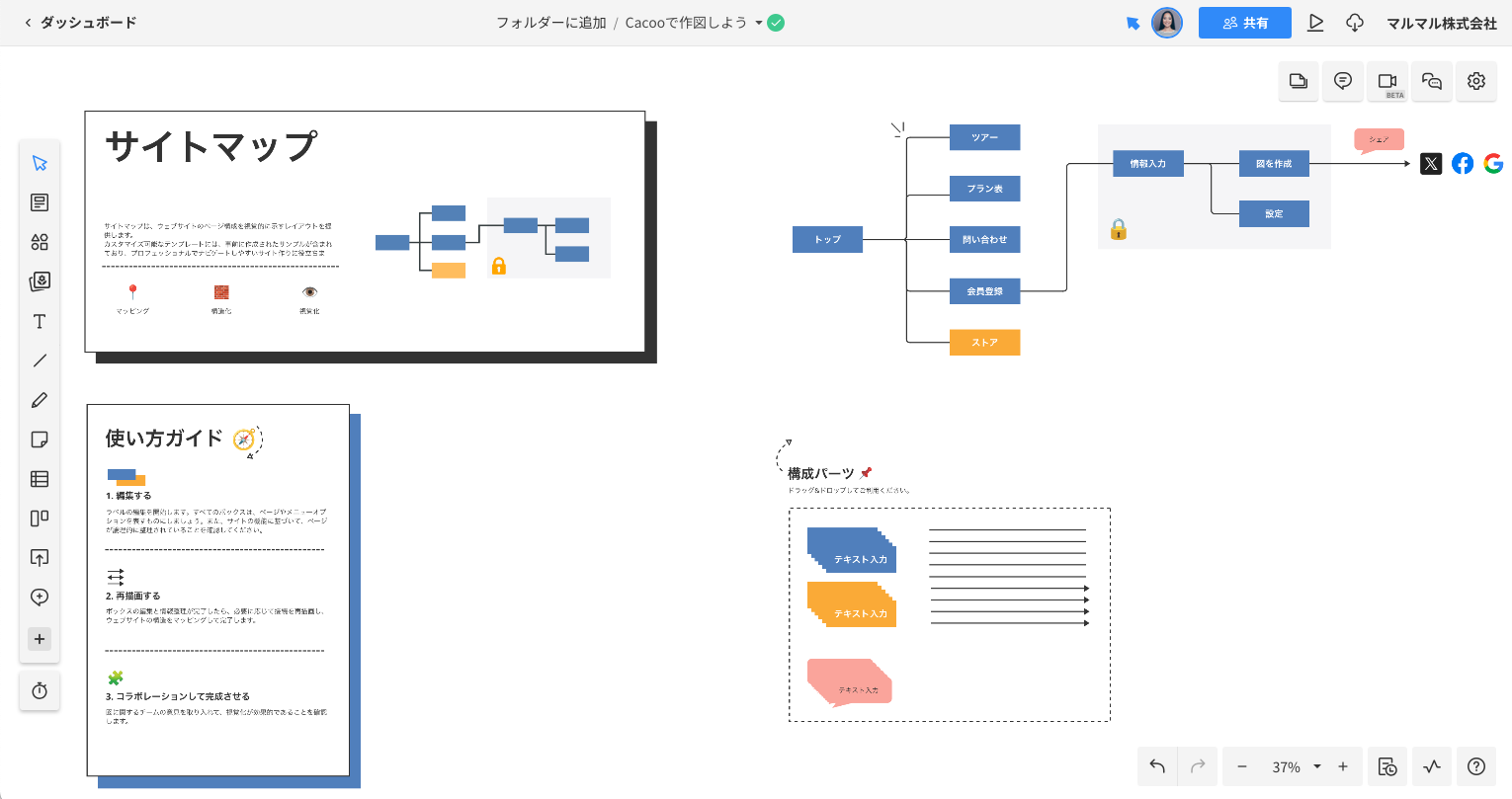
Task: Open the shapes library tool
Action: click(40, 242)
